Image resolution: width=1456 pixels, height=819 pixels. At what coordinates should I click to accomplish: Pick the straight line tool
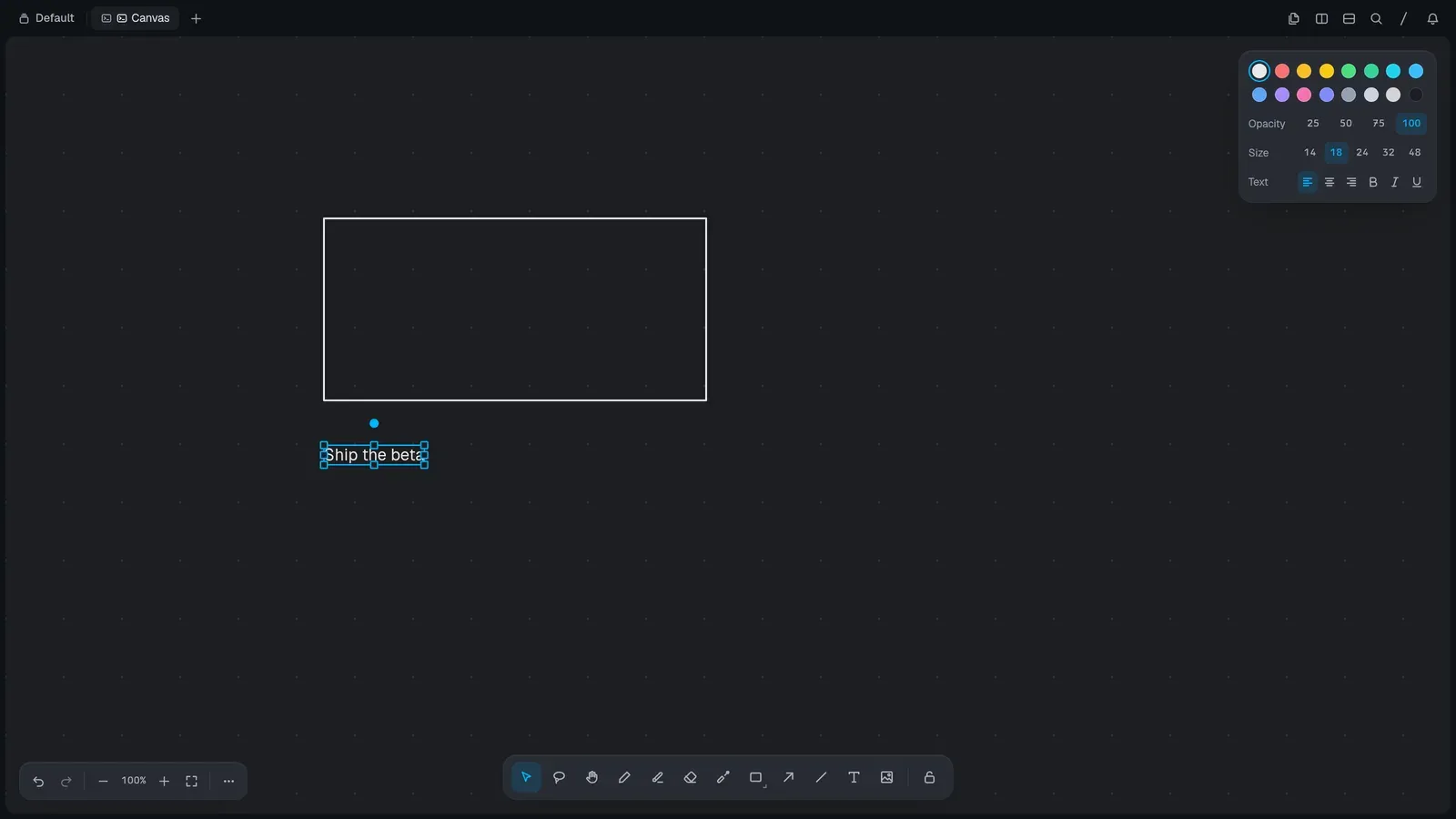click(x=821, y=777)
